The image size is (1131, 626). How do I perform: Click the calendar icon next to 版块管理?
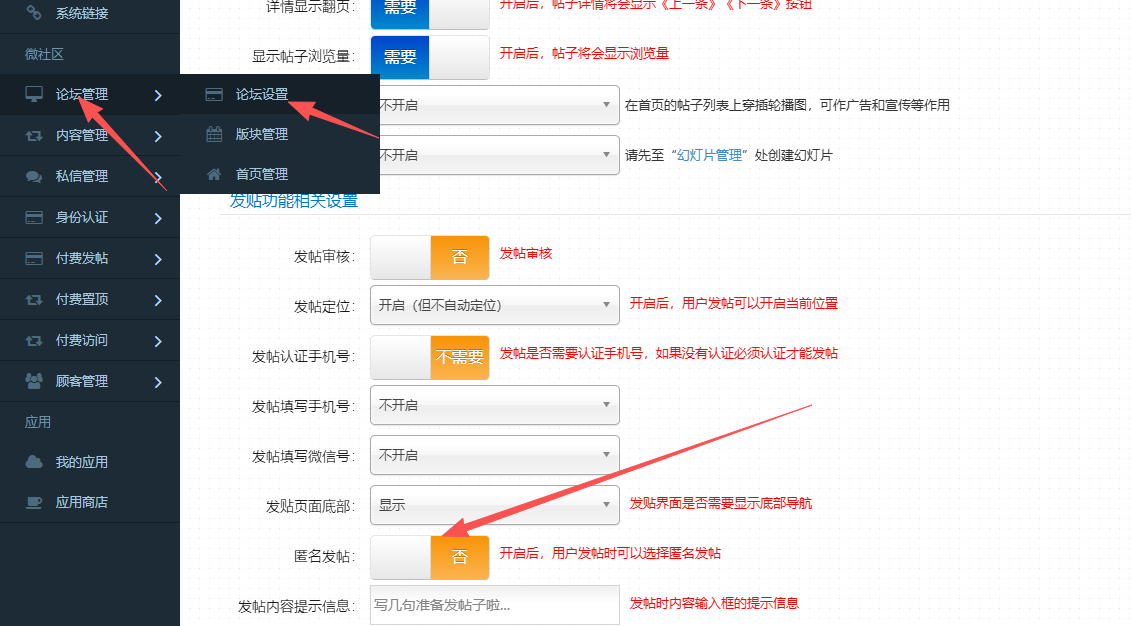click(x=214, y=134)
